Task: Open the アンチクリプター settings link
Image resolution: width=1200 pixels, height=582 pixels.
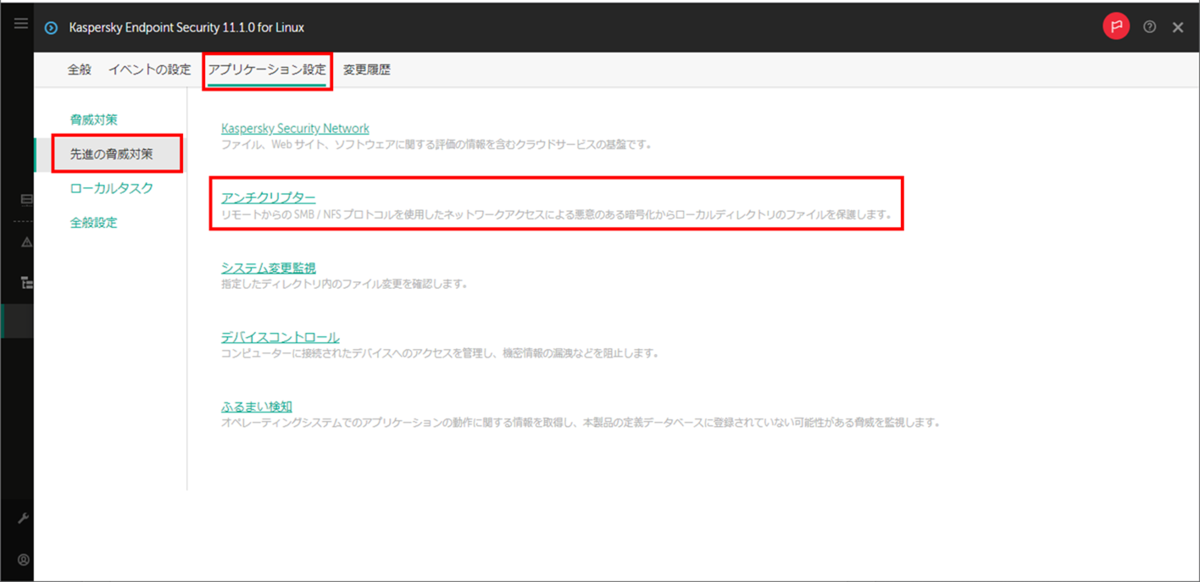Action: point(268,197)
